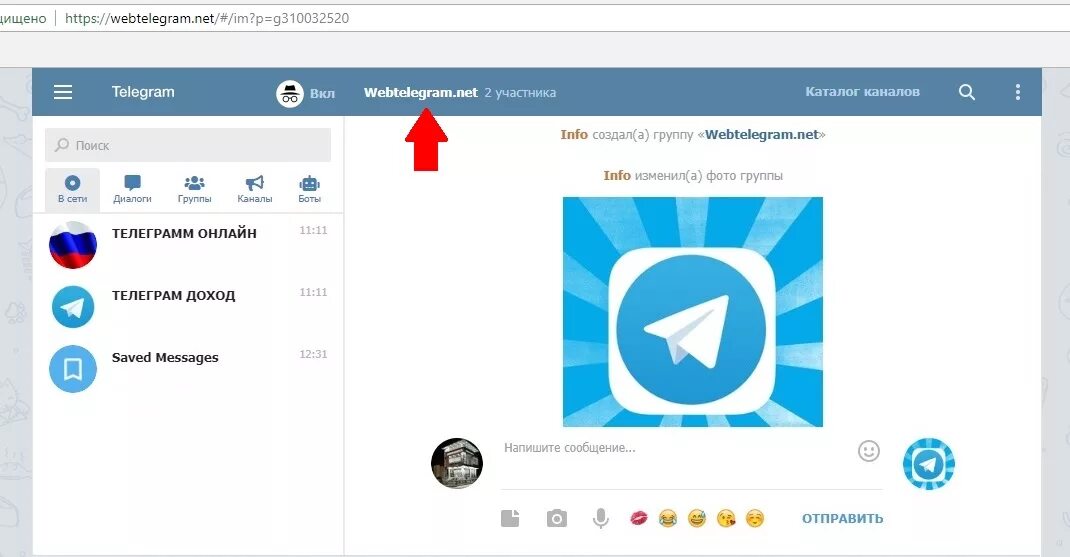The height and width of the screenshot is (557, 1070).
Task: Toggle the incognito mode icon labeled Вкл
Action: pyautogui.click(x=290, y=93)
